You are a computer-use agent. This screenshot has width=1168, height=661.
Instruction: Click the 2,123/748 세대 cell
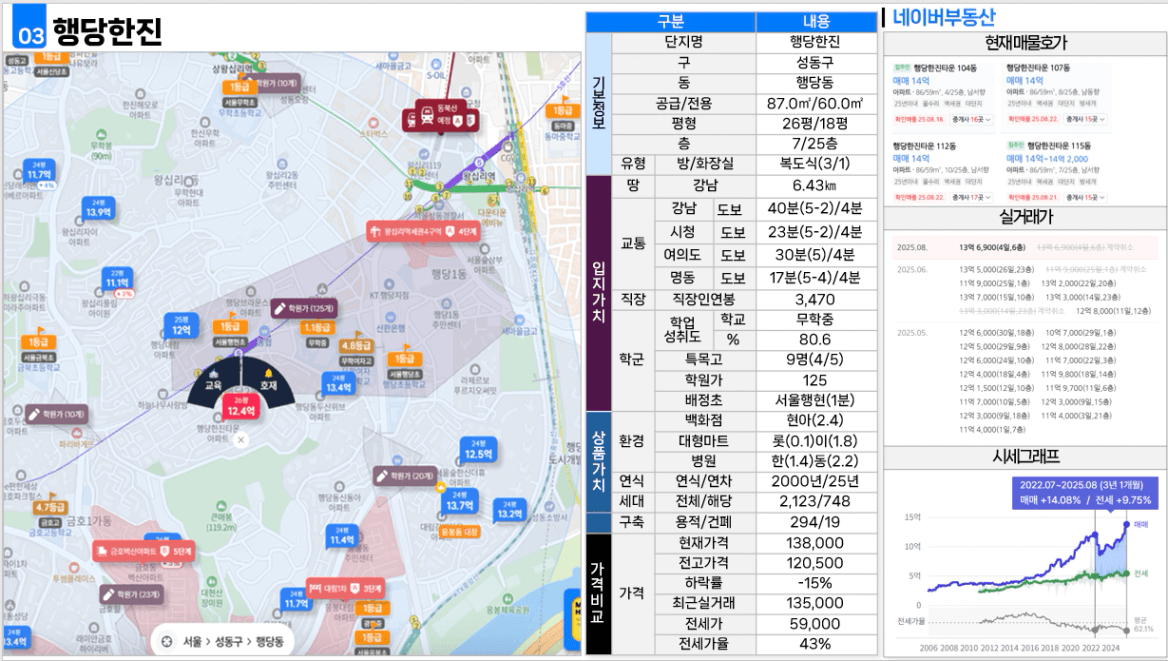pyautogui.click(x=815, y=502)
